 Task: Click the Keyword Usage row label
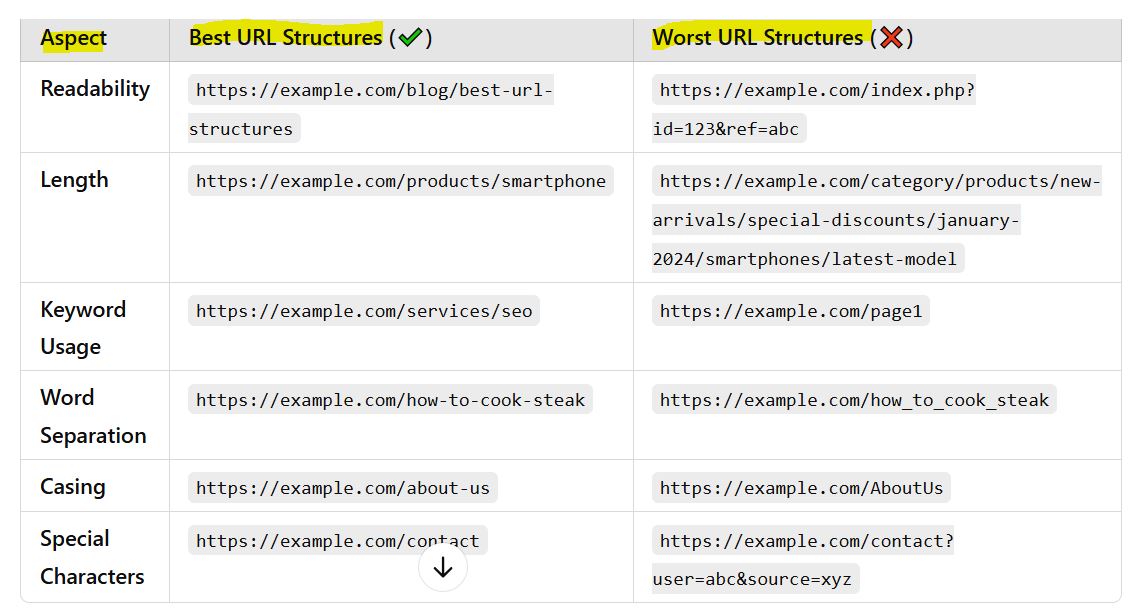[x=83, y=327]
